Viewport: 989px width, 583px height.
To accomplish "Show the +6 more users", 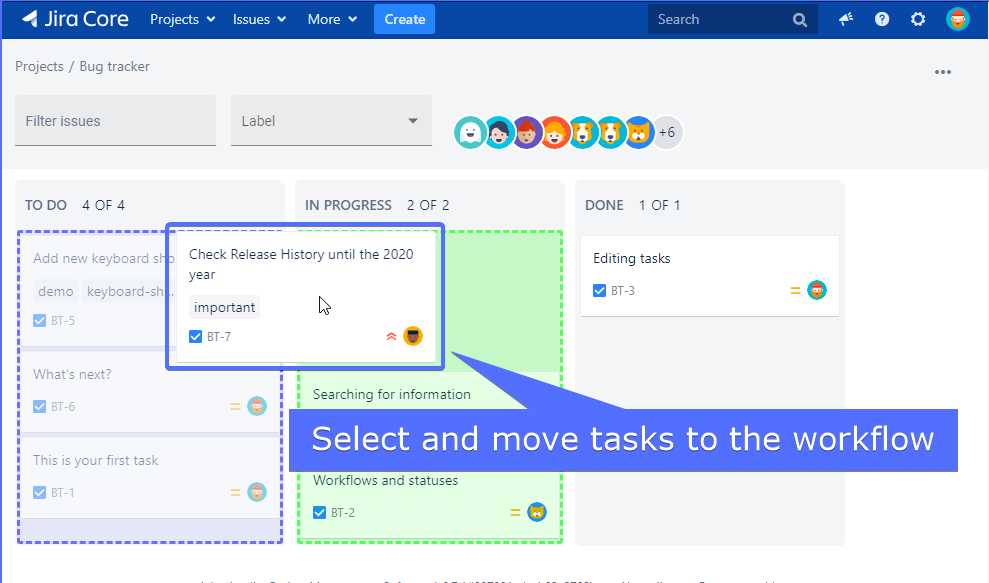I will (x=667, y=132).
